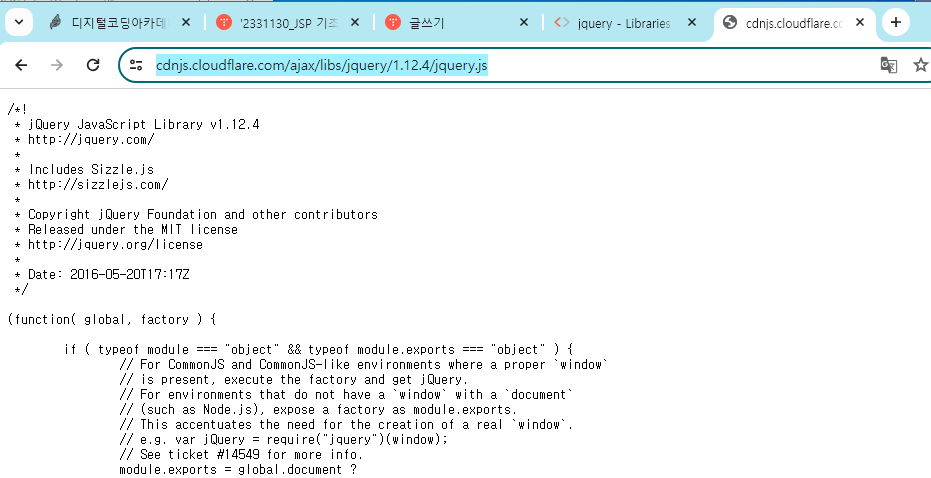The image size is (931, 478).
Task: Bookmark this page with the star icon
Action: click(921, 65)
